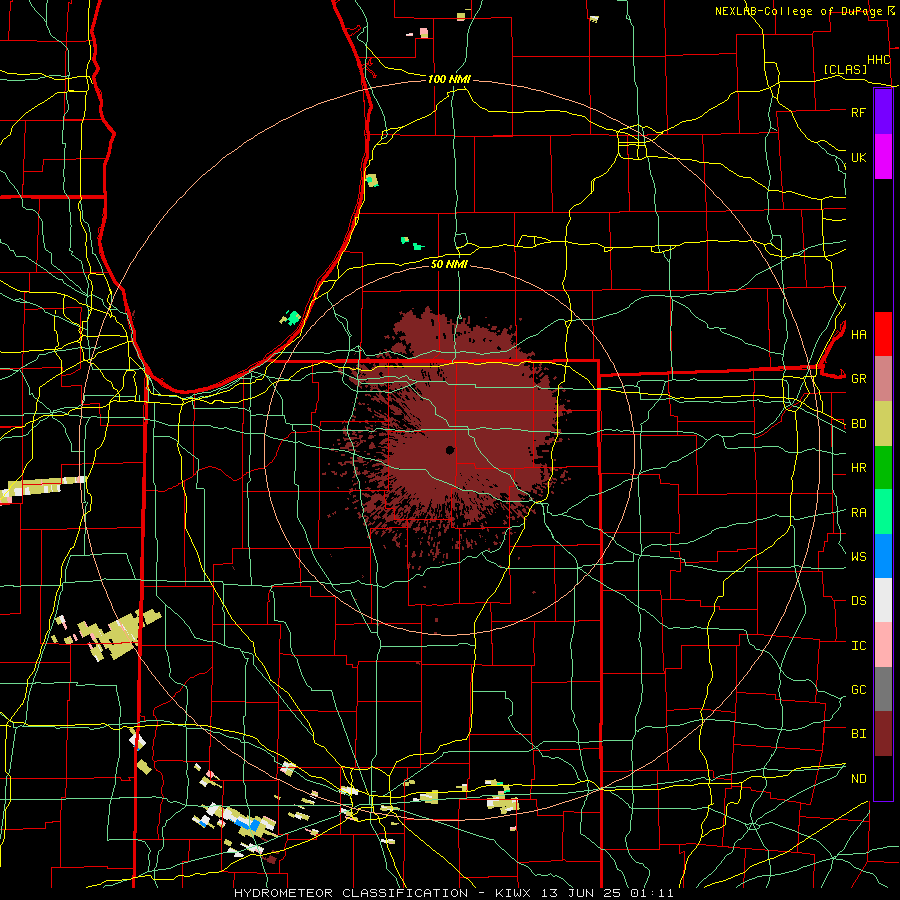The width and height of the screenshot is (900, 900).
Task: Click the HA red legend swatch
Action: point(883,334)
